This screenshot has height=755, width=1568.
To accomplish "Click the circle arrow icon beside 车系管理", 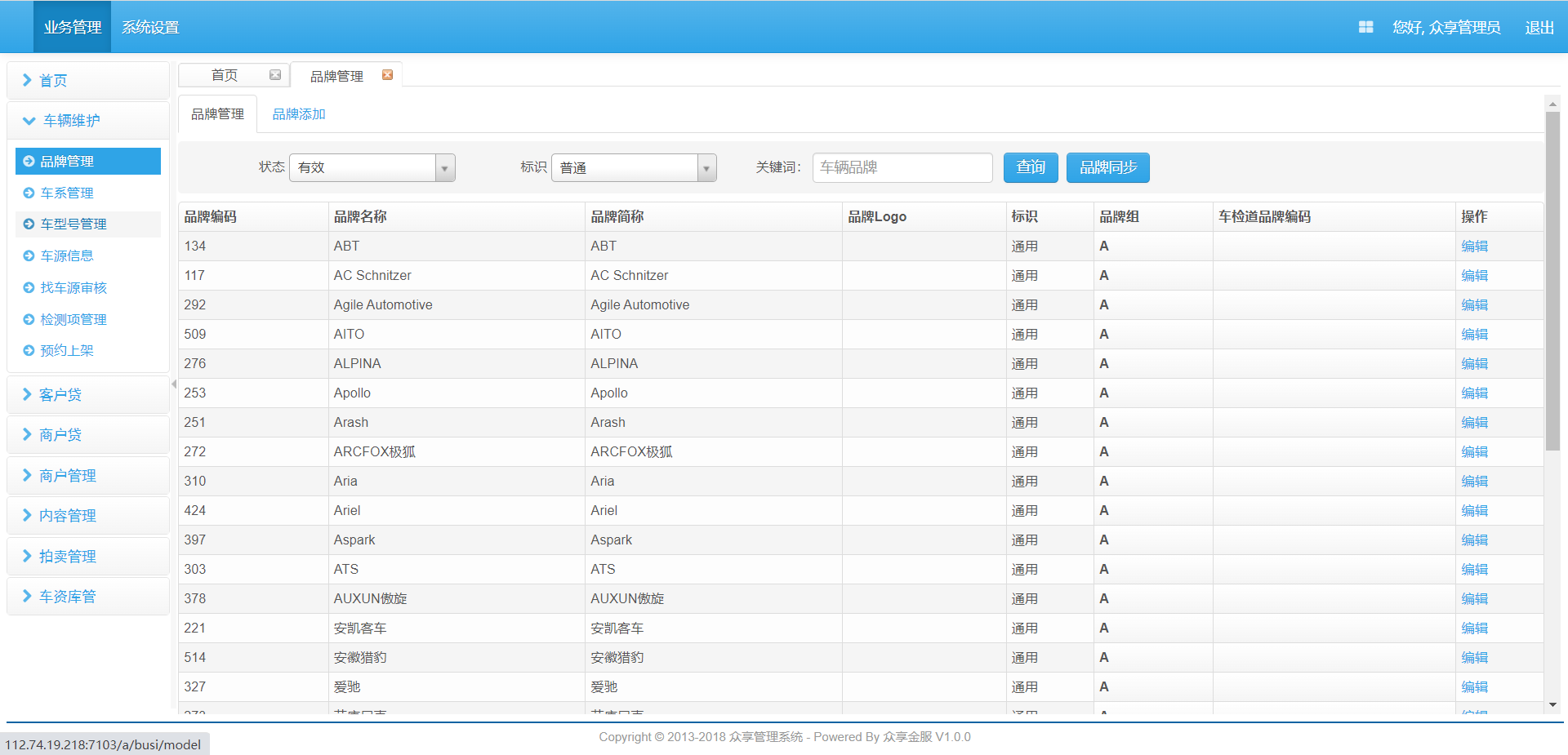I will click(29, 193).
